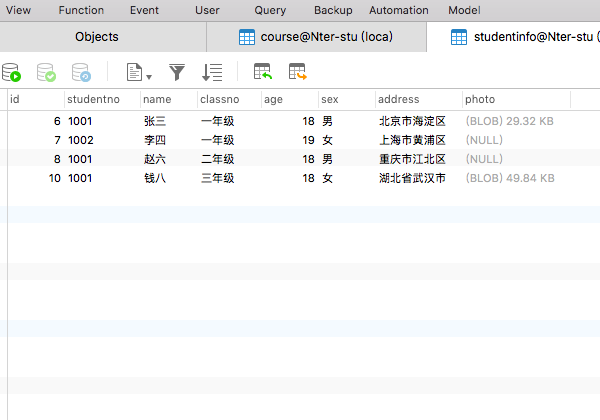Image resolution: width=600 pixels, height=420 pixels.
Task: Click the Commit transaction icon
Action: tap(46, 72)
